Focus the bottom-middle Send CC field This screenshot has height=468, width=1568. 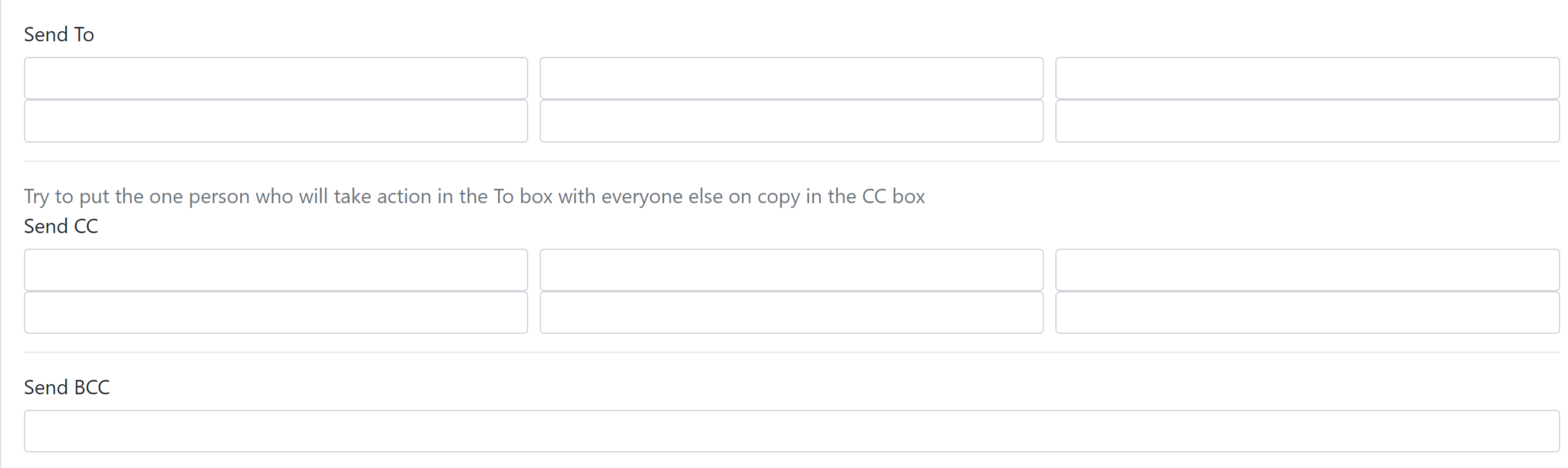[791, 313]
